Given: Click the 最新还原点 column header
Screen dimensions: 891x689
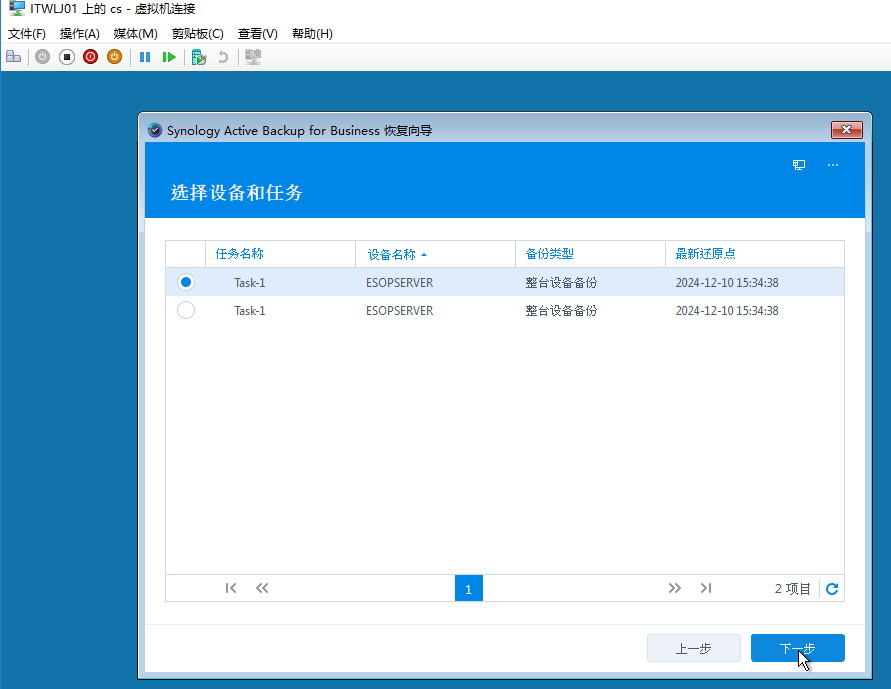Looking at the screenshot, I should coord(706,254).
